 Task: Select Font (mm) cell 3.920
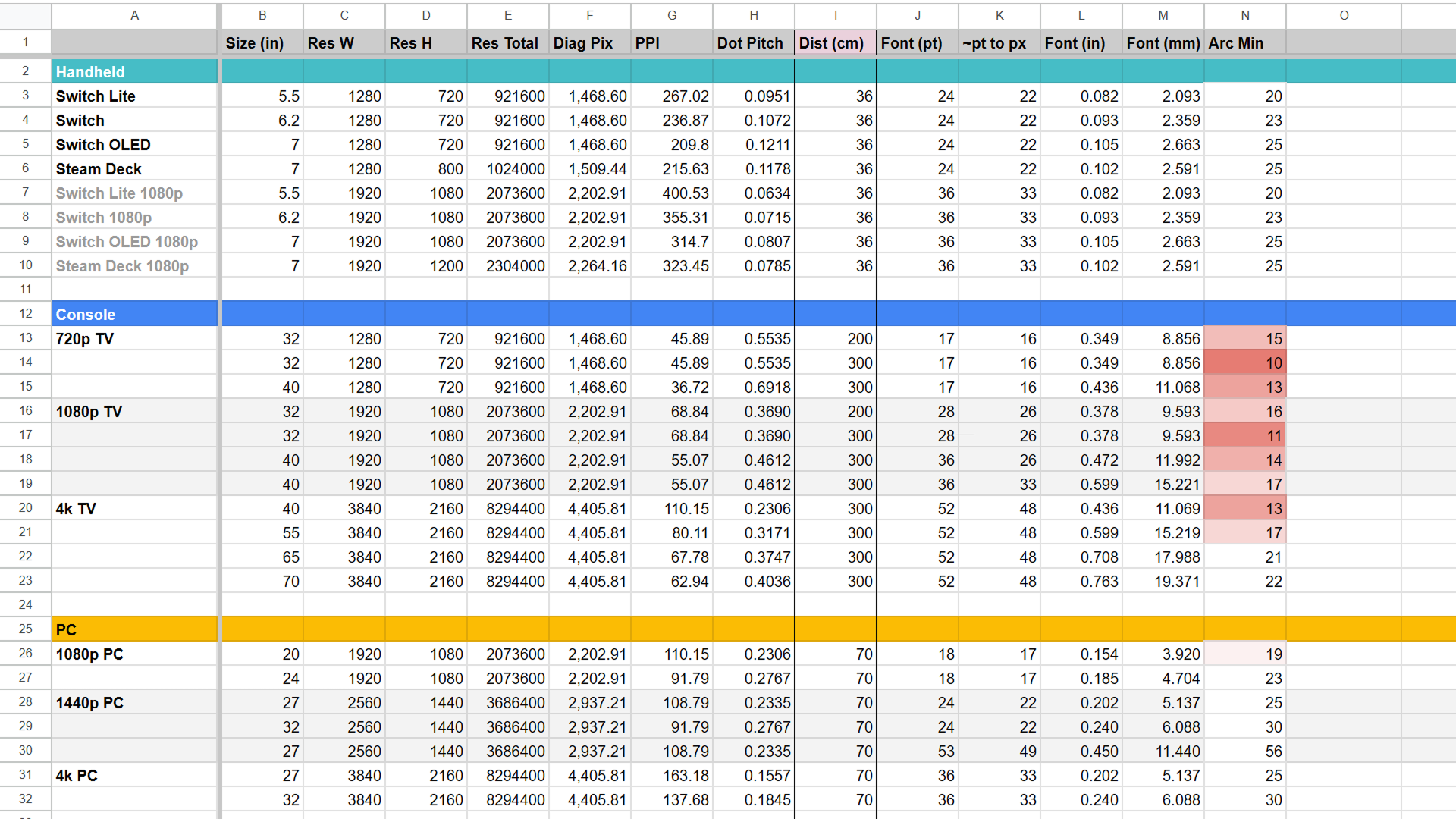(1163, 654)
